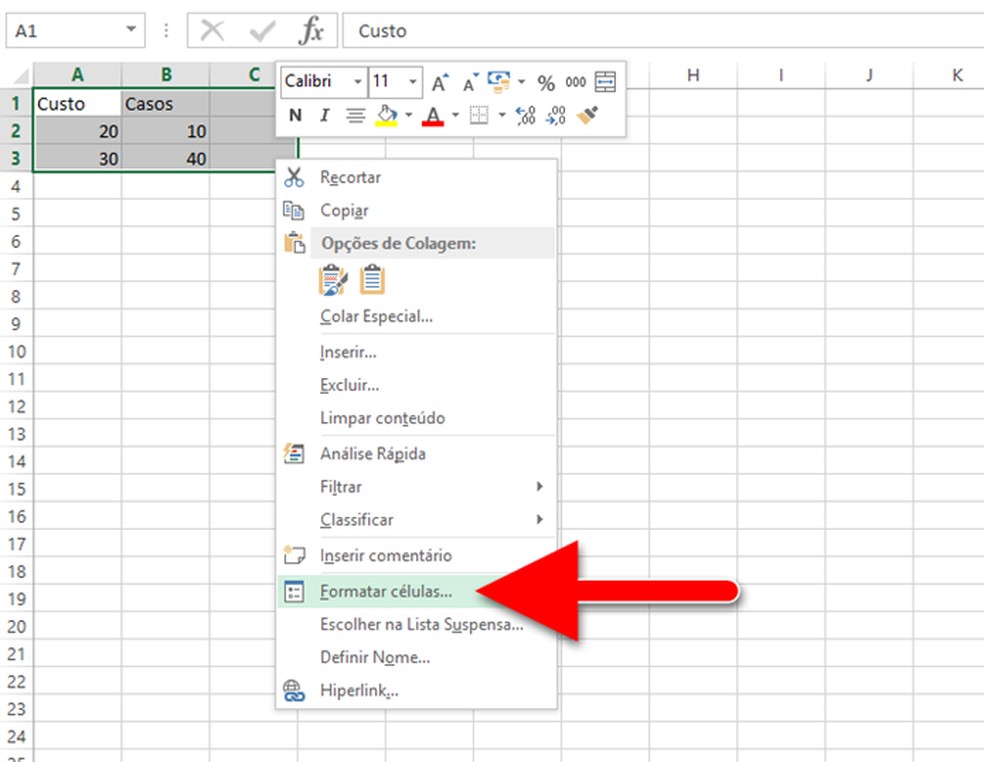This screenshot has width=984, height=762.
Task: Choose Formatar células from context menu
Action: point(386,591)
